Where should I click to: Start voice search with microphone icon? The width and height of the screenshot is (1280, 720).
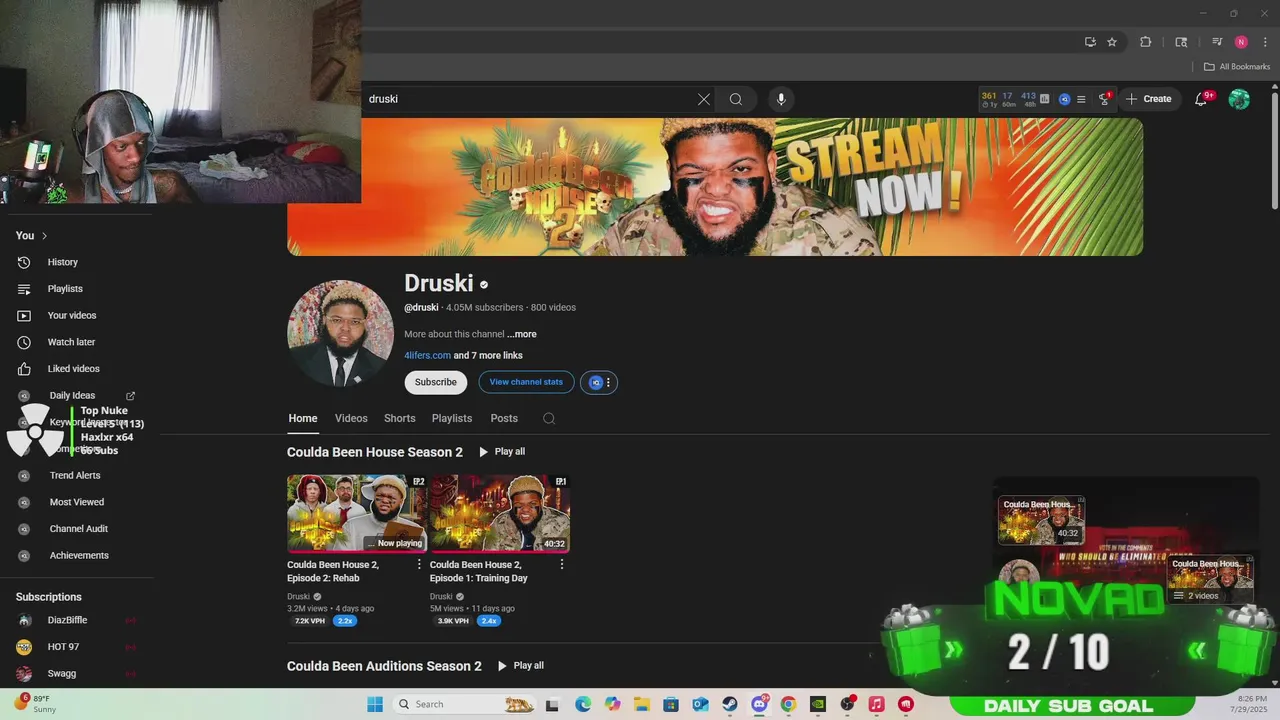781,99
